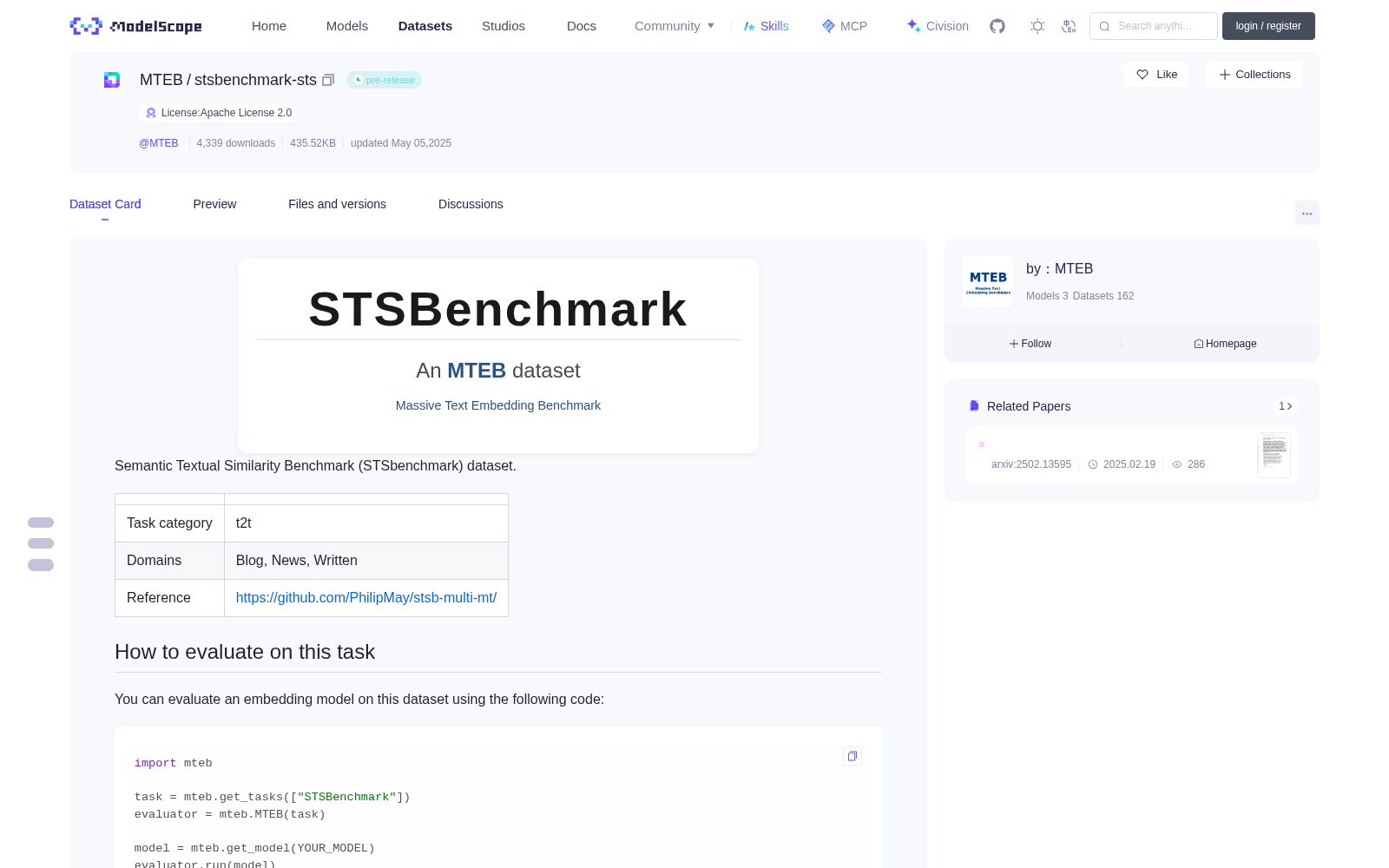
Task: Add the dataset to Collections
Action: pos(1254,75)
